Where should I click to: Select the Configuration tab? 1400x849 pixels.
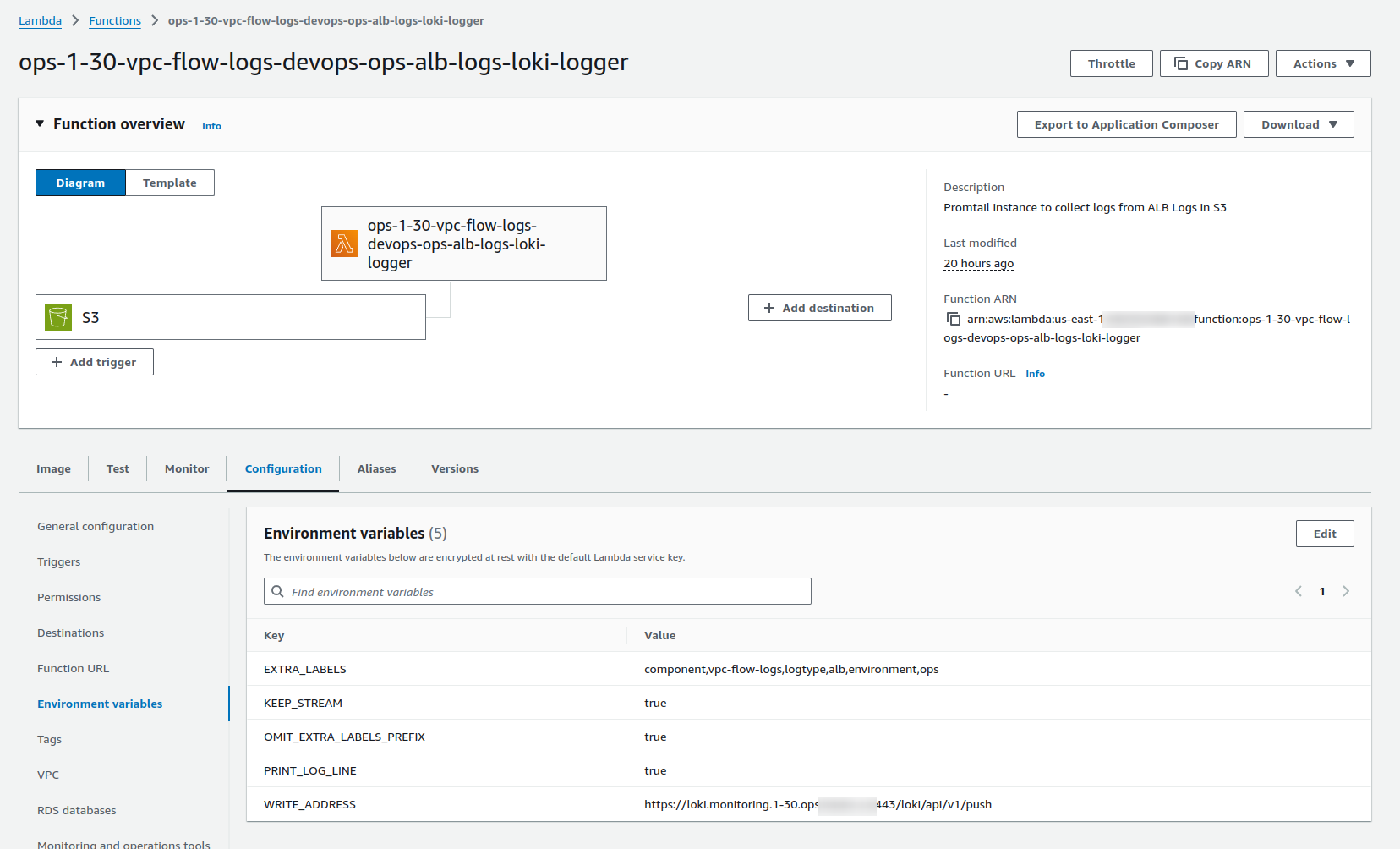coord(283,468)
